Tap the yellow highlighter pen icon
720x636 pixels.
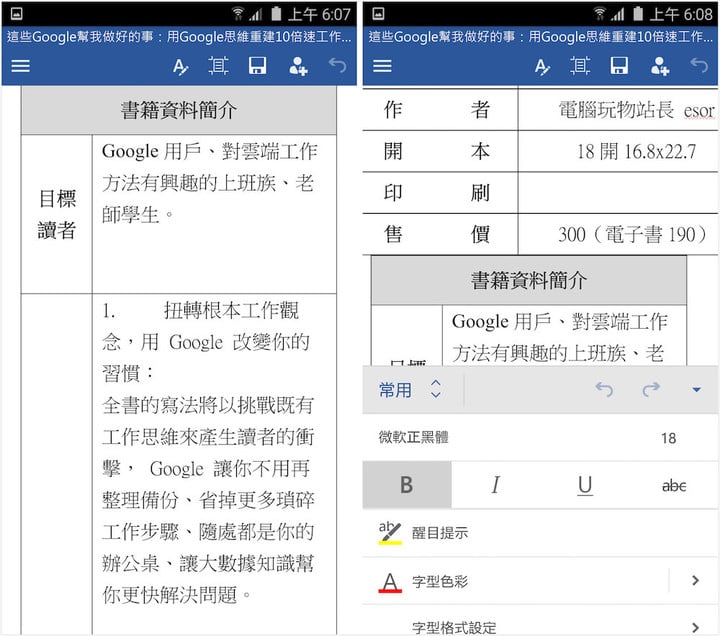tap(390, 533)
